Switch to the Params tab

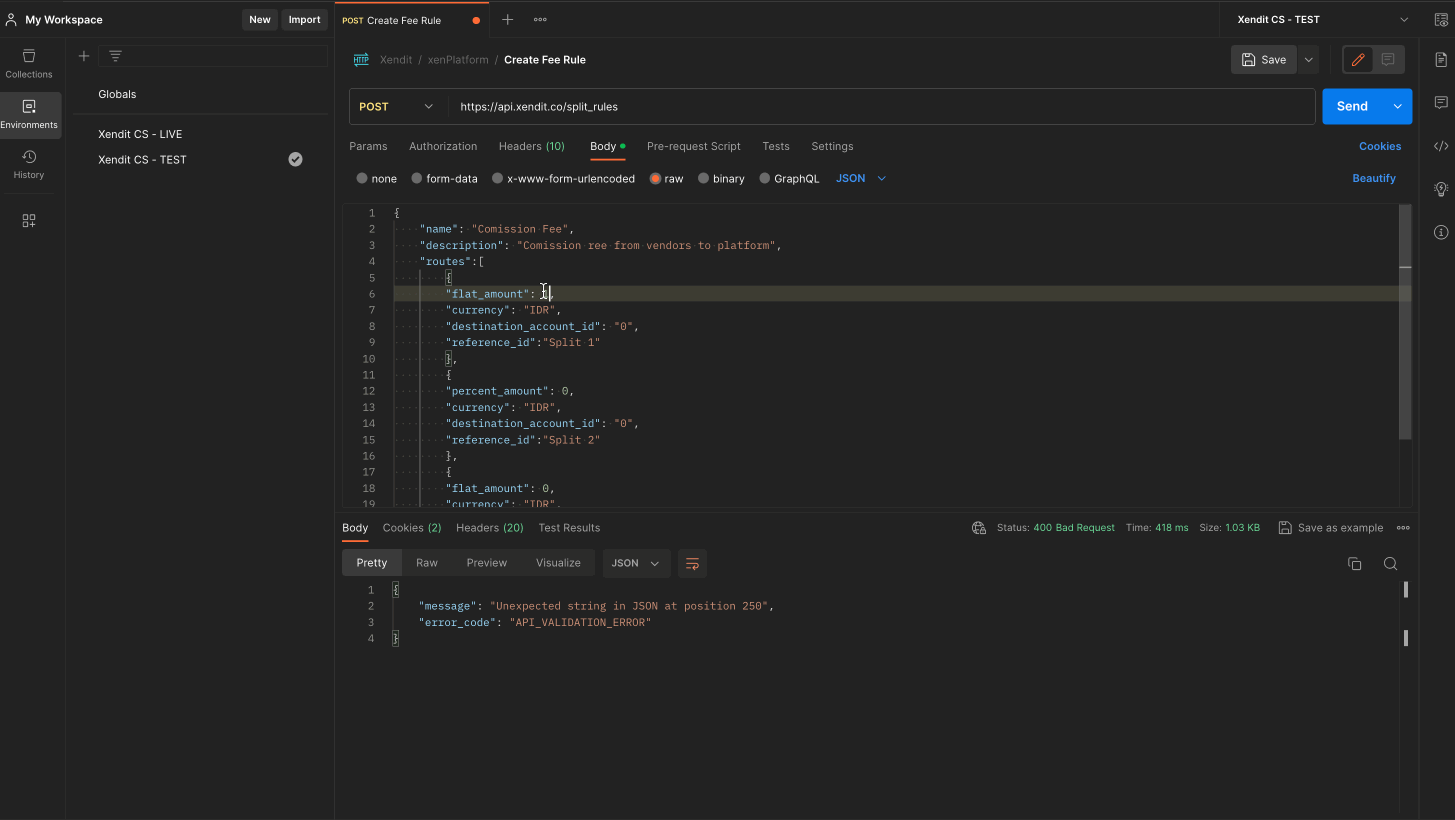pos(368,146)
